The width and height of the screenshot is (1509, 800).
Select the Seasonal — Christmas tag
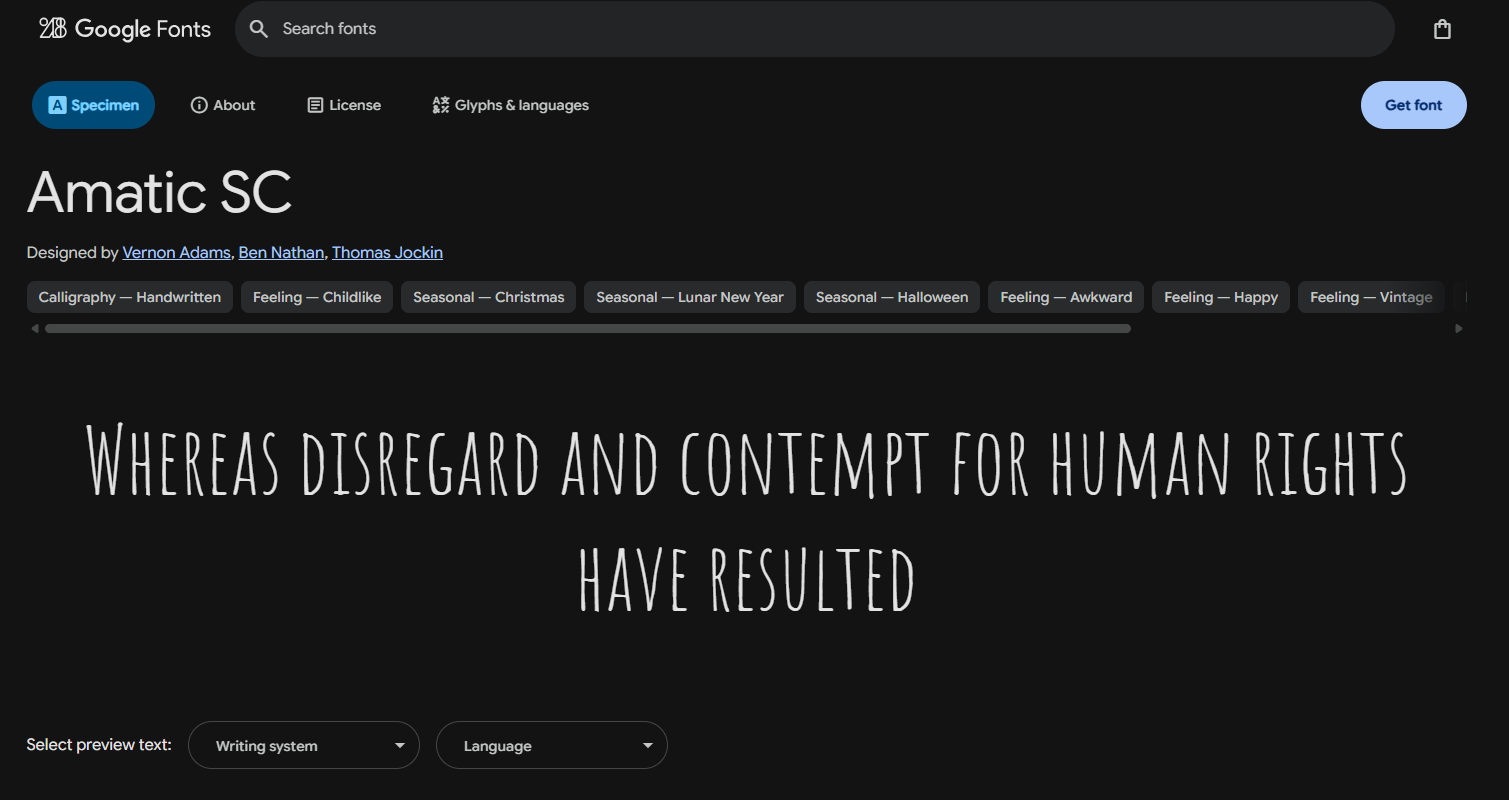[x=488, y=297]
